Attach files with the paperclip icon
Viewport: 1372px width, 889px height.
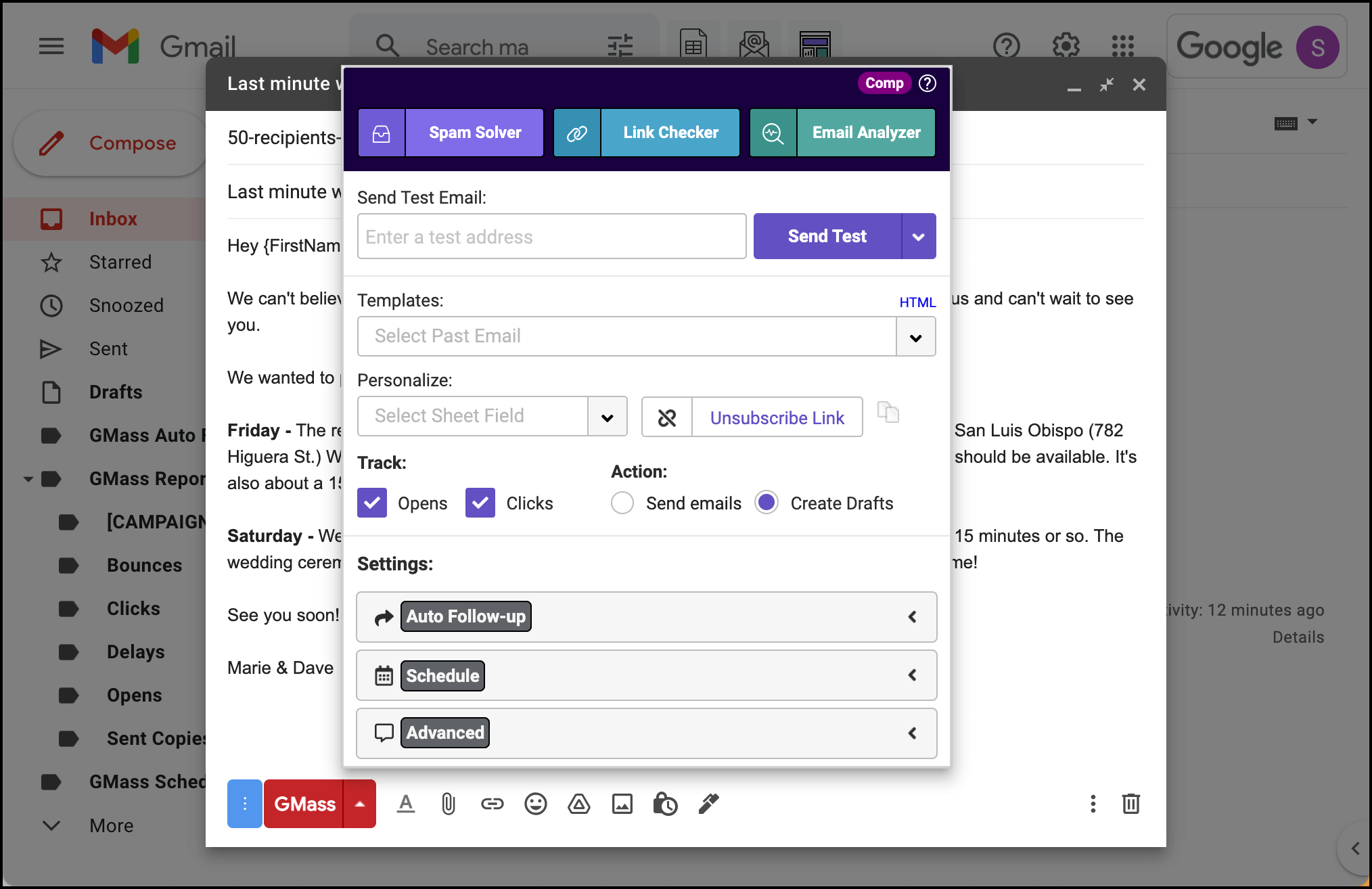pos(449,804)
